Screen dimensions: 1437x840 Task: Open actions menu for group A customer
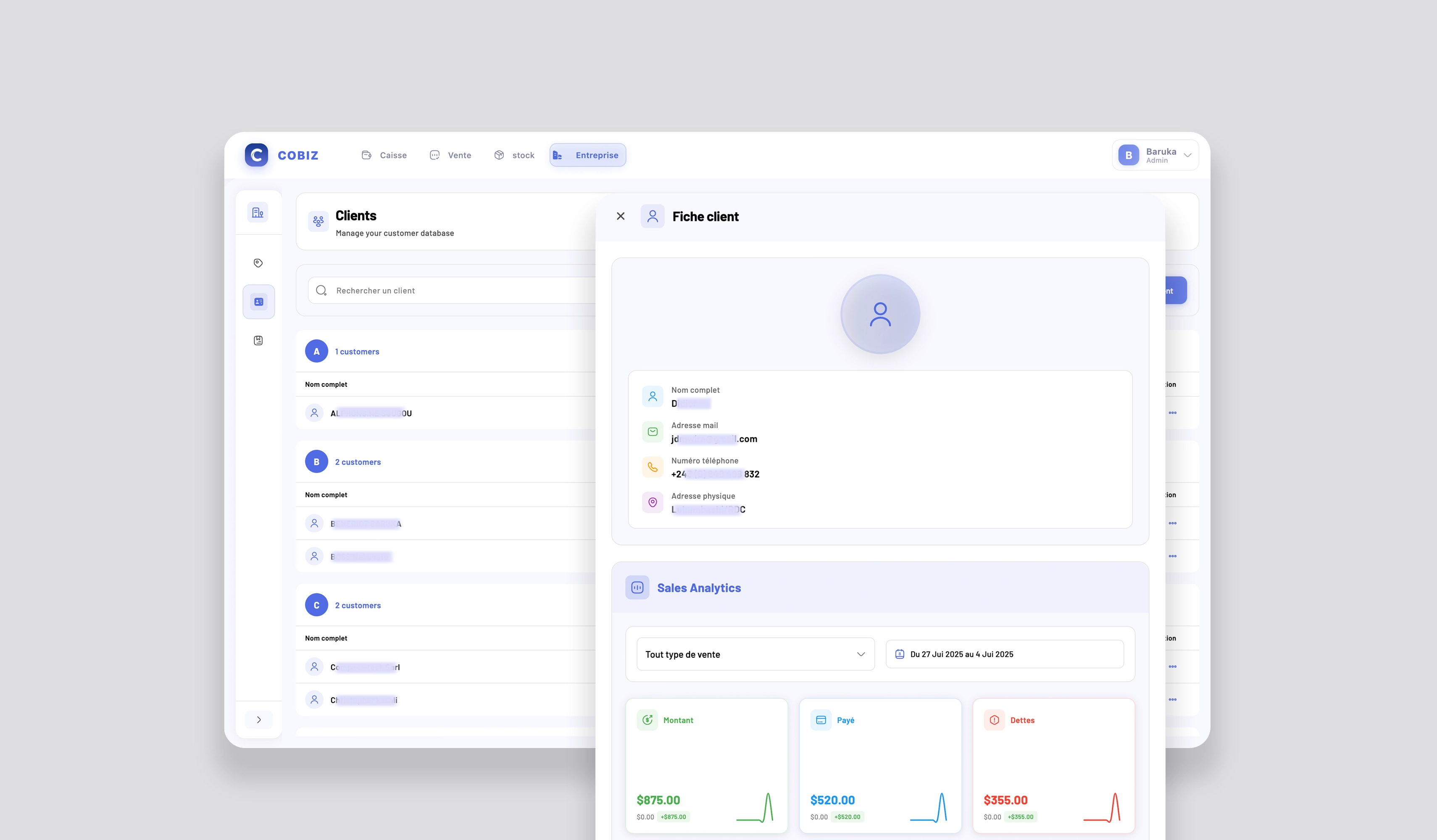coord(1172,412)
